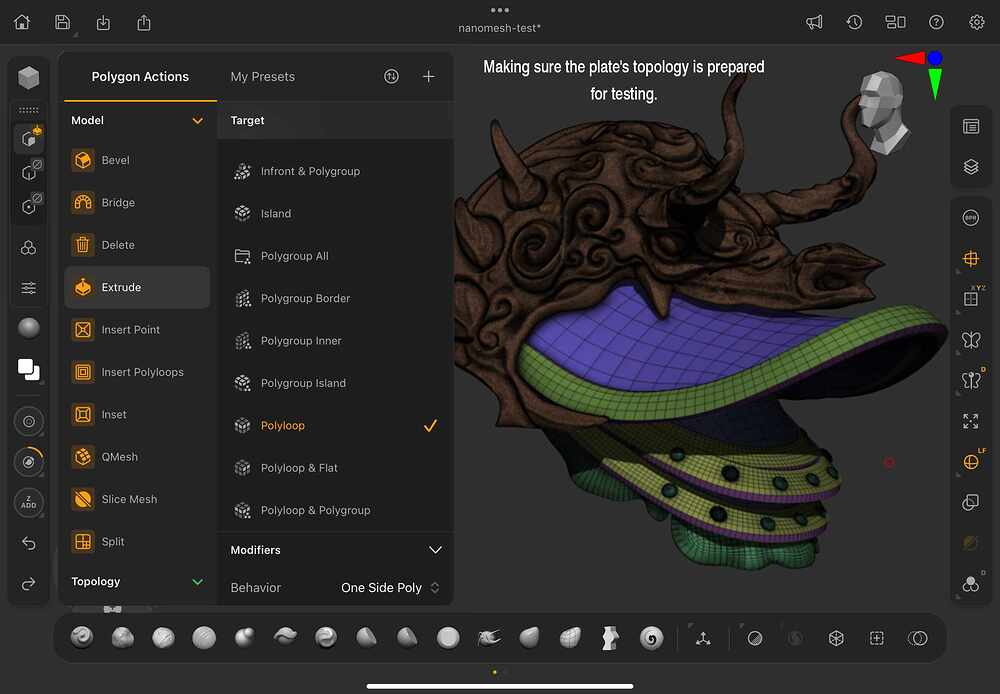Select the Inset action
The image size is (1000, 694).
click(137, 415)
